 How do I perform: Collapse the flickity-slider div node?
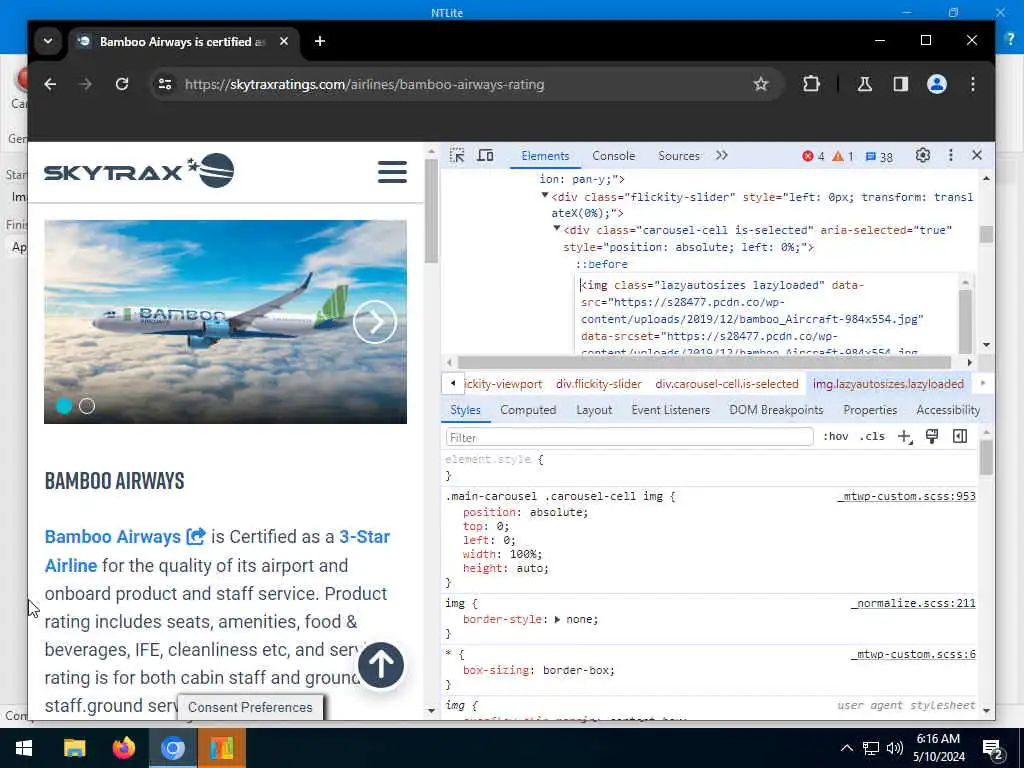coord(545,195)
